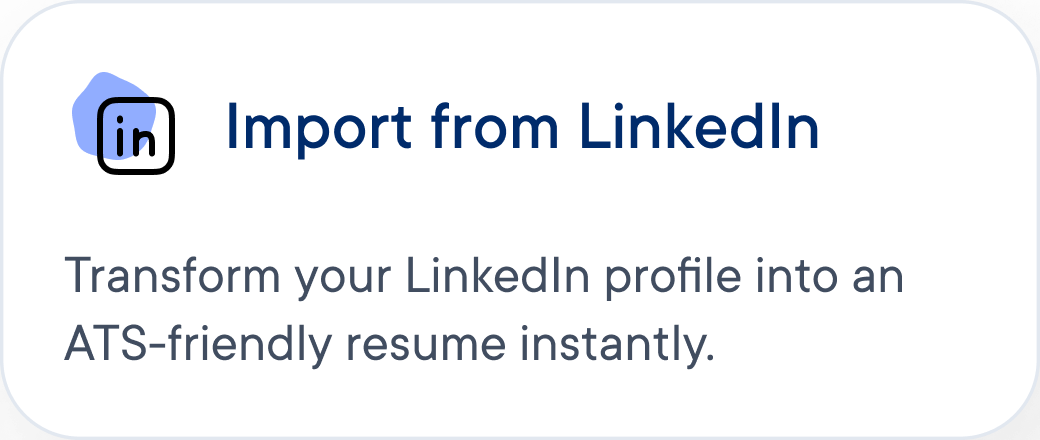
Task: Tap the "in" glyph inside the LinkedIn icon
Action: pyautogui.click(x=136, y=140)
